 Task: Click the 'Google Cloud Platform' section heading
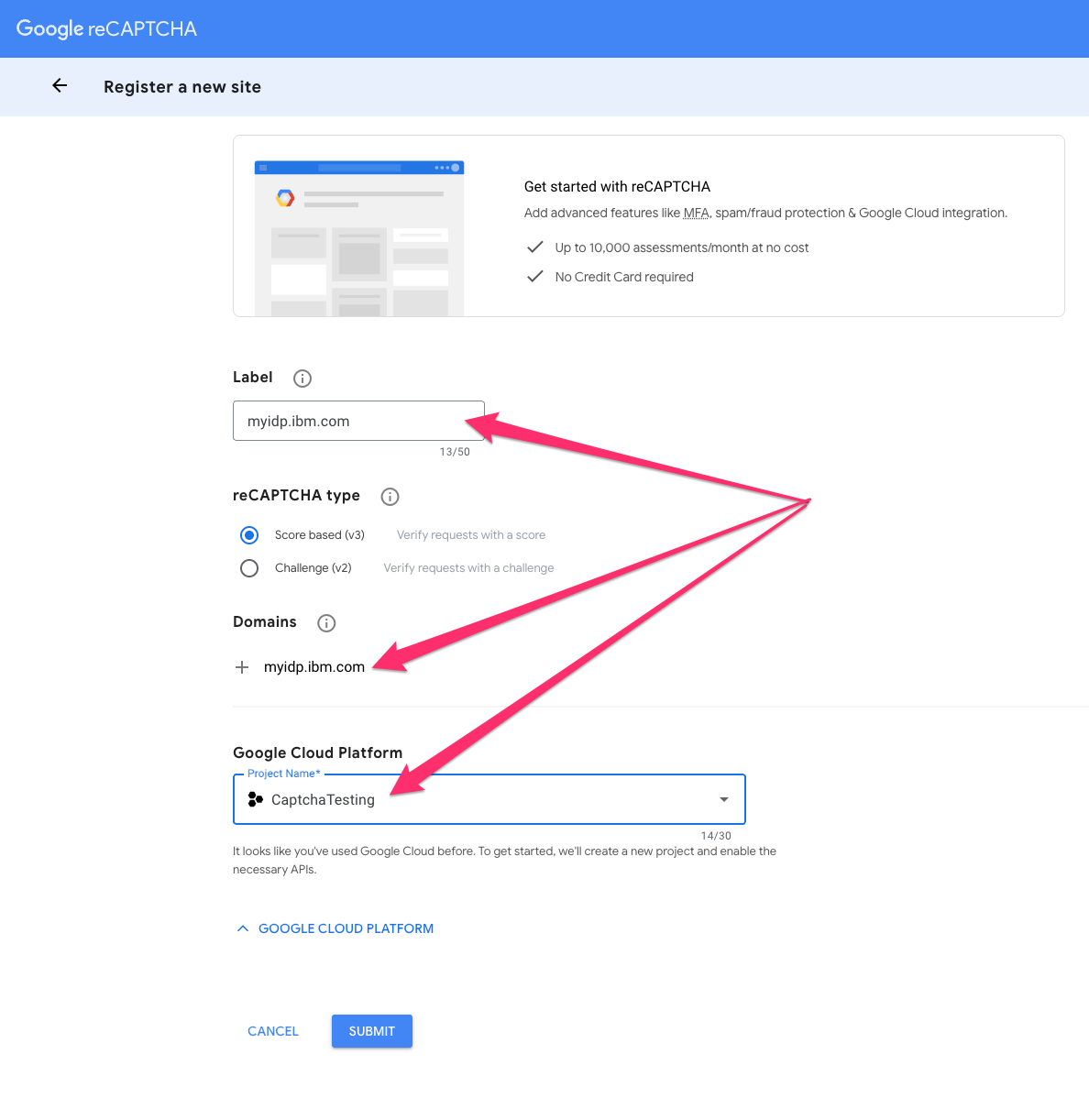[x=318, y=752]
